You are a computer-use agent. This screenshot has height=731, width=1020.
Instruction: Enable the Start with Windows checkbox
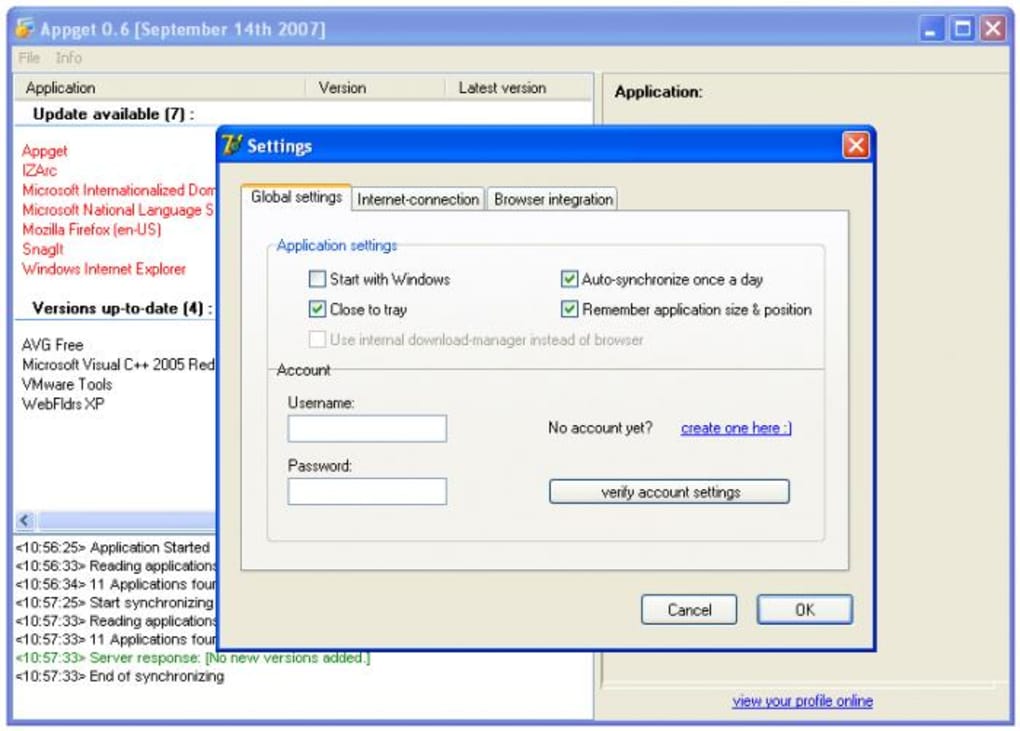[317, 279]
